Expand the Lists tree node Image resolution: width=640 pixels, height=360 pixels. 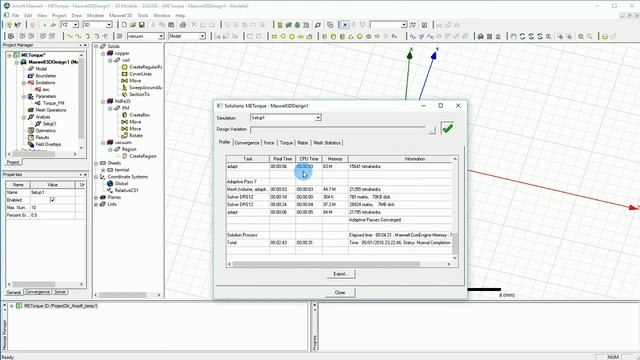pos(96,204)
